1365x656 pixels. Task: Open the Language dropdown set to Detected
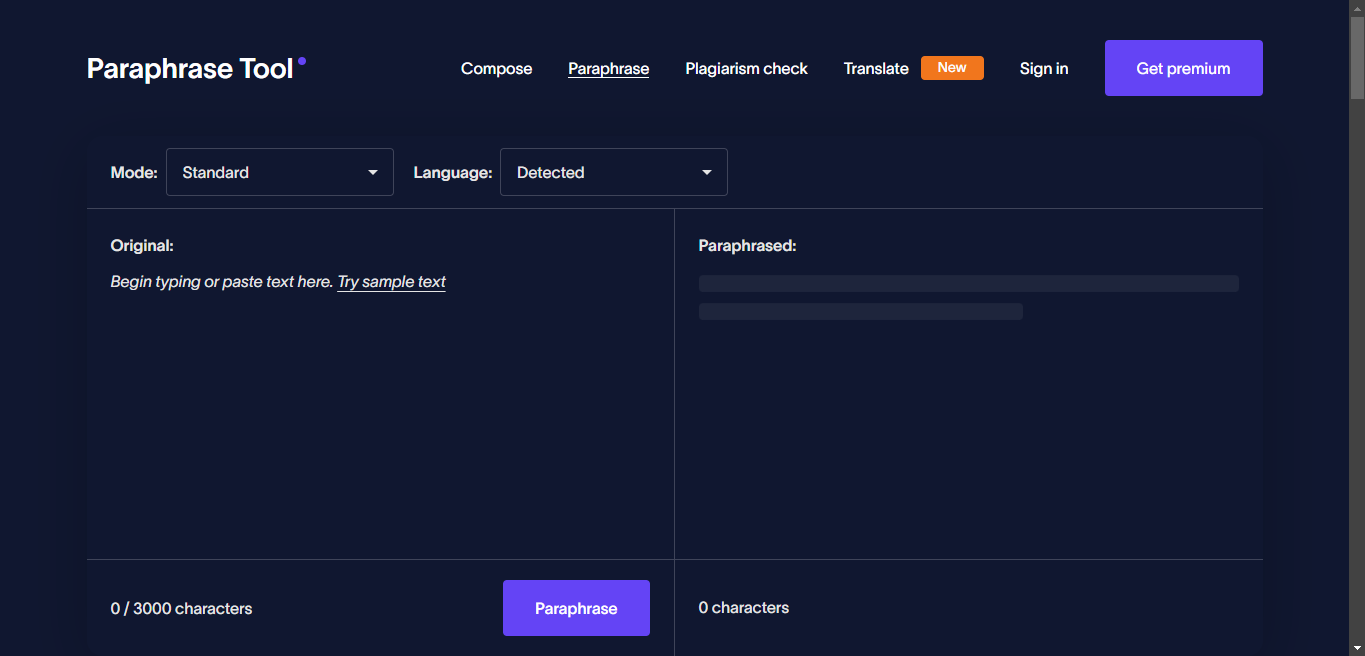[614, 172]
